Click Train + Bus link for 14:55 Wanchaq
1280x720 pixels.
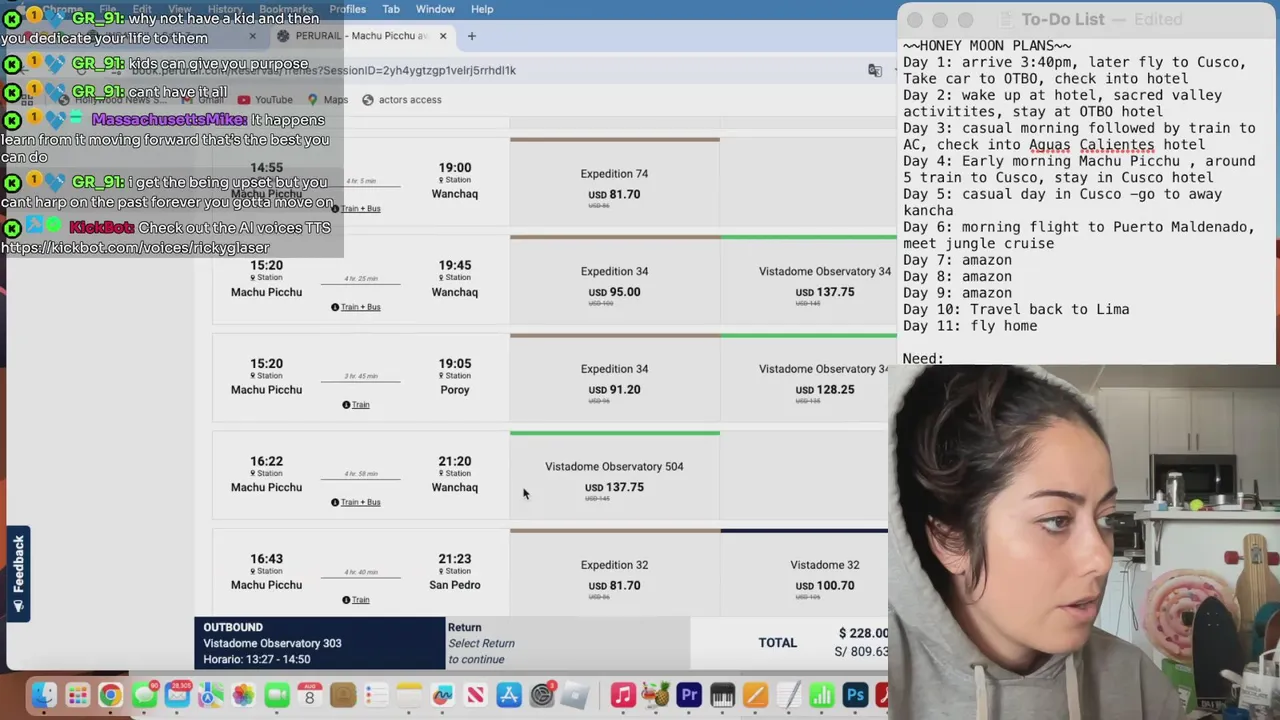(361, 209)
